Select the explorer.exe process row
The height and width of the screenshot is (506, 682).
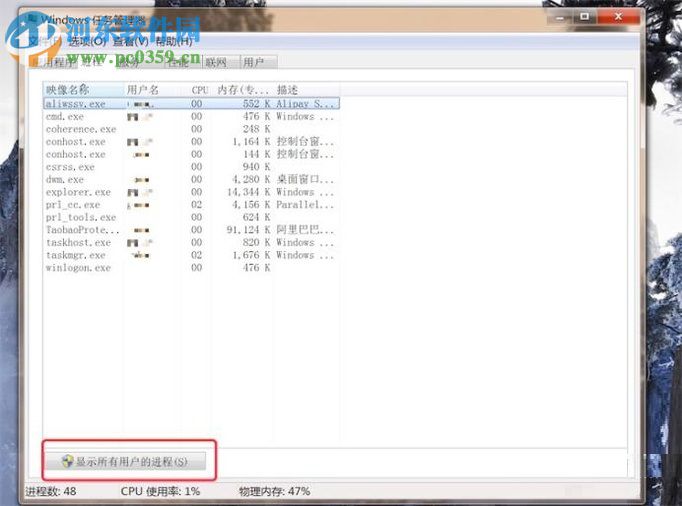191,192
